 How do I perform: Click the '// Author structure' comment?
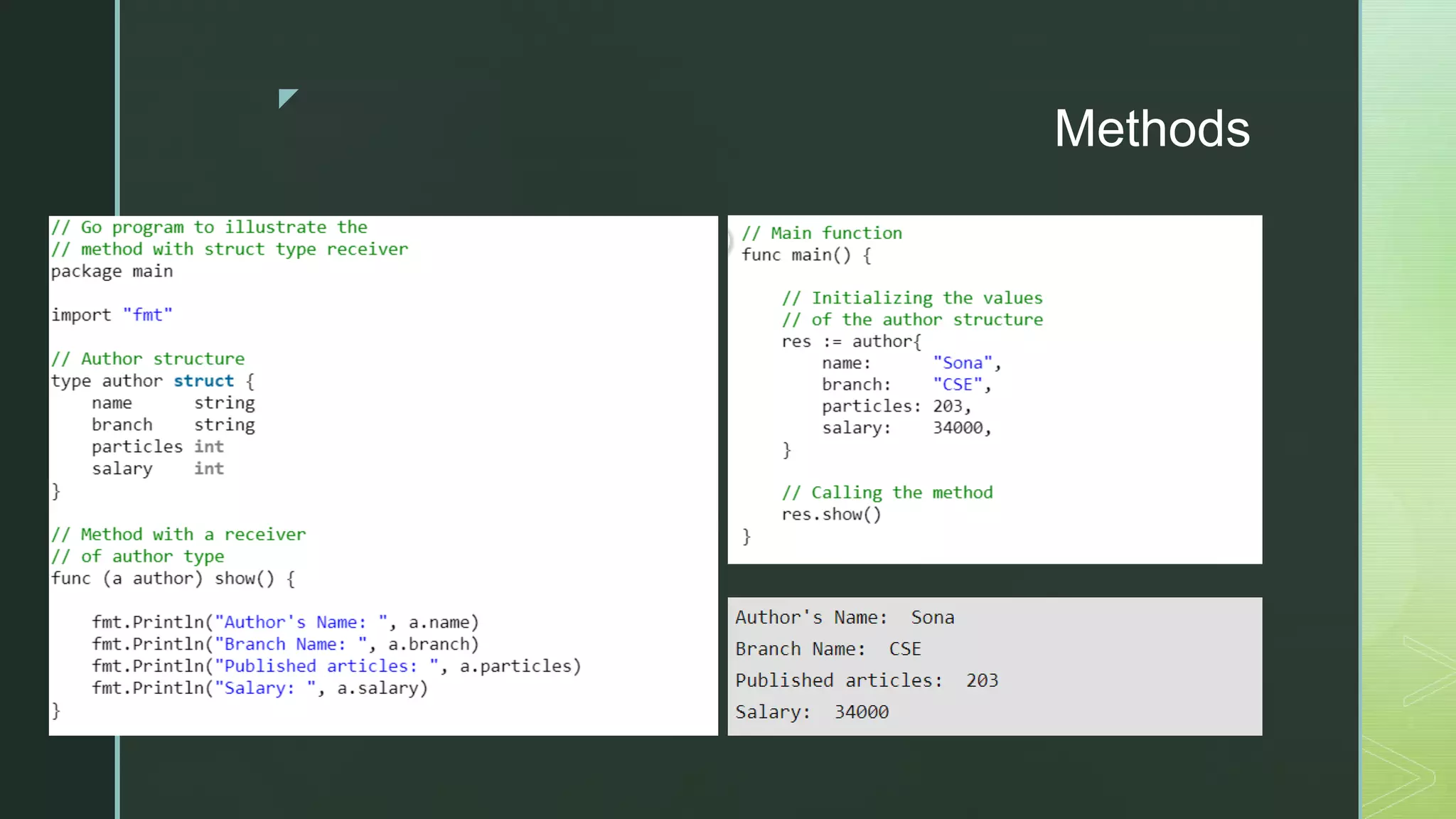pyautogui.click(x=148, y=359)
